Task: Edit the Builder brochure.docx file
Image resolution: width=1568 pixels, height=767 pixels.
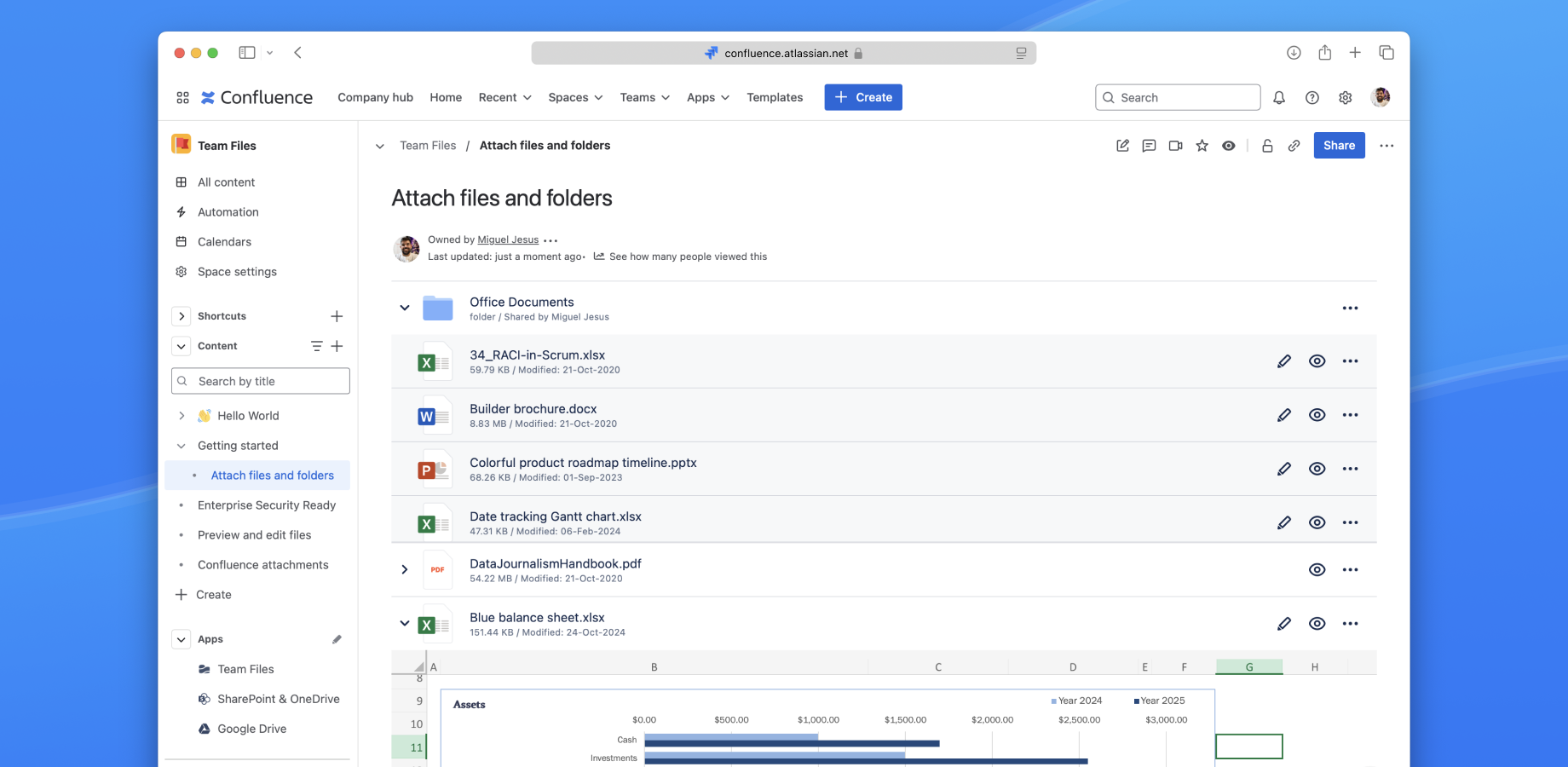Action: pyautogui.click(x=1283, y=415)
